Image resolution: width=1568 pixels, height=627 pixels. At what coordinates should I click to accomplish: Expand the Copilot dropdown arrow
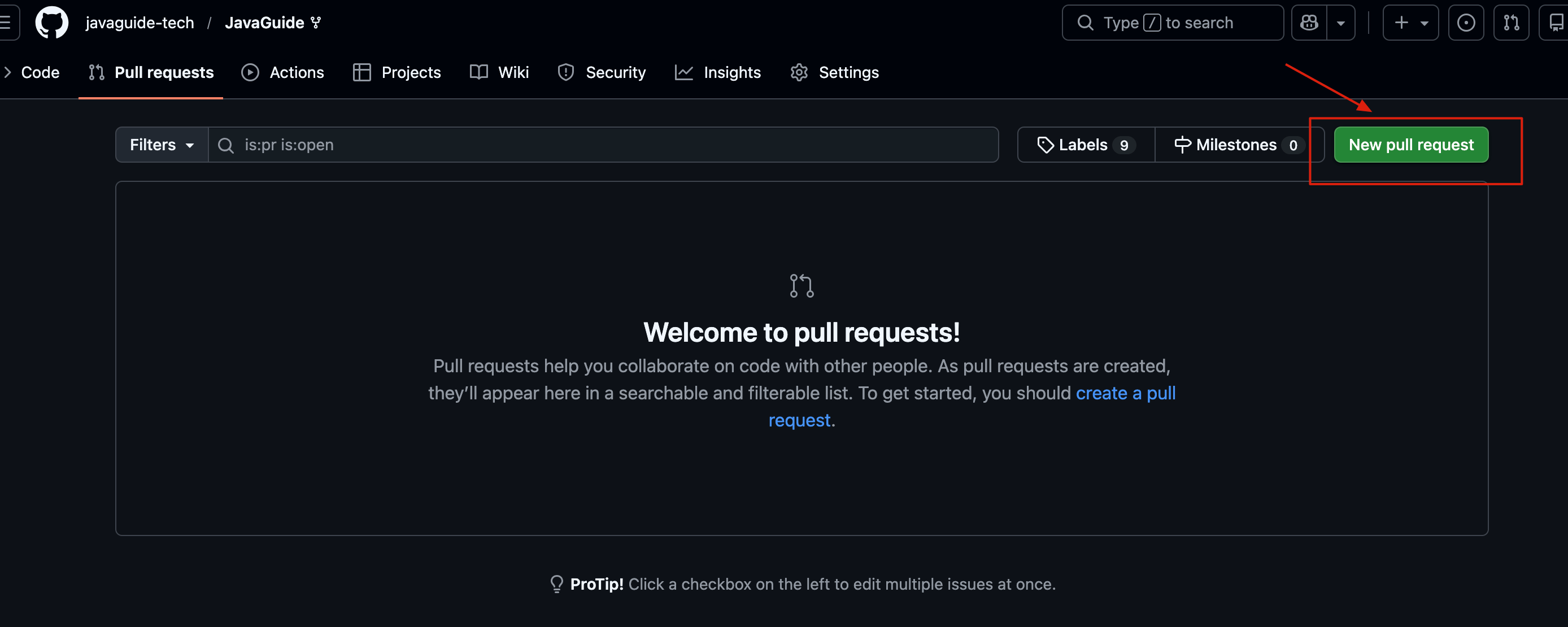click(1341, 23)
